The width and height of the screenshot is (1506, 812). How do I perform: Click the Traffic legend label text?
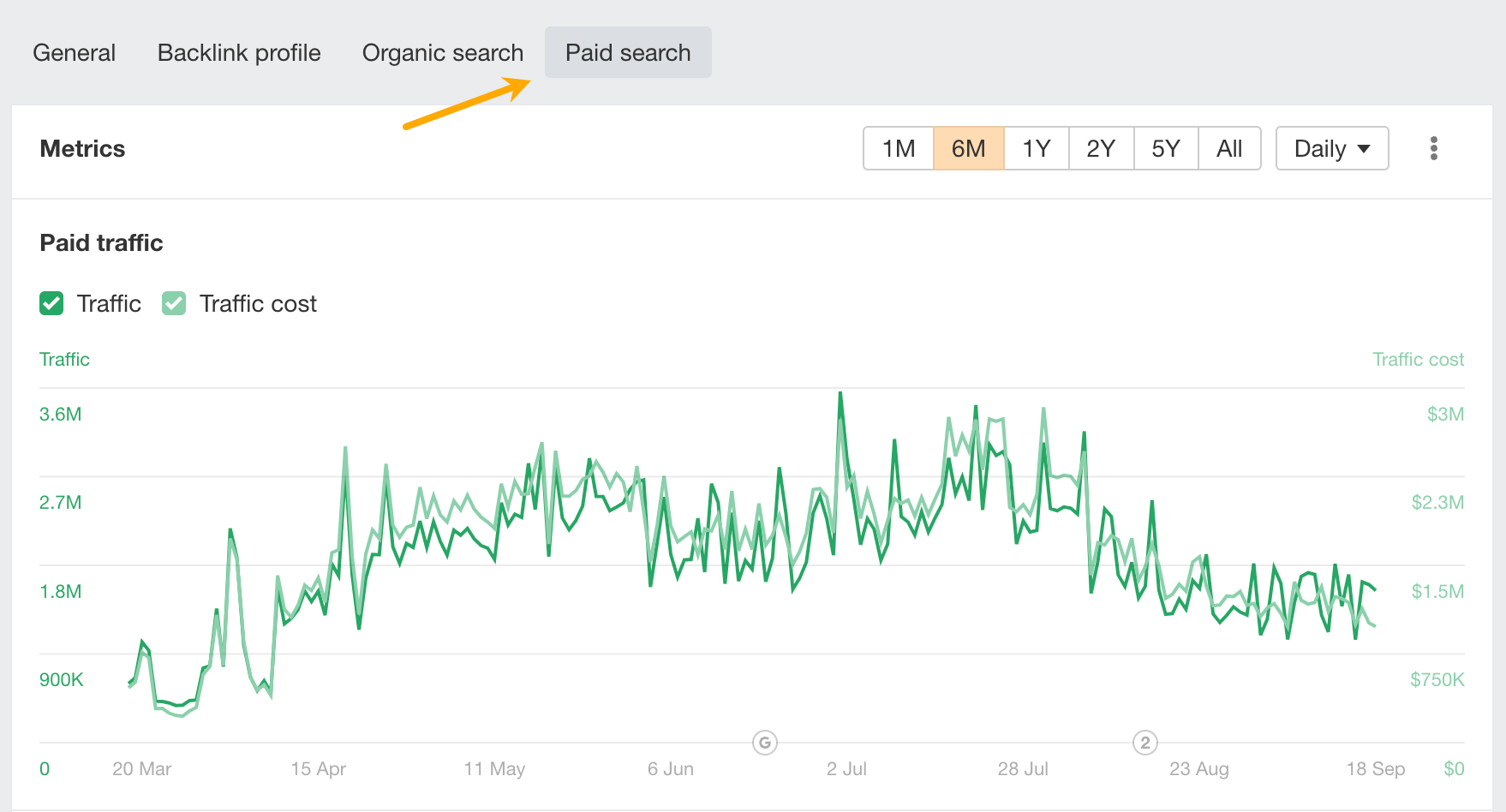point(109,303)
